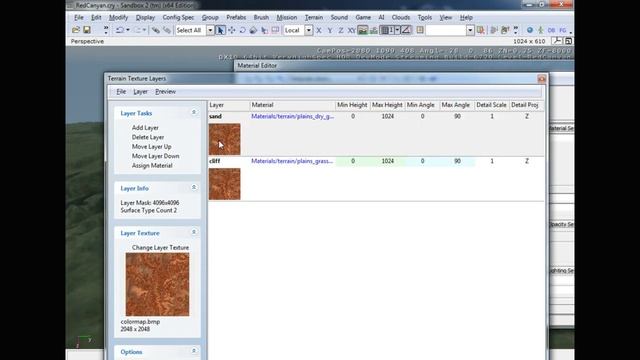Open the Preview menu in Terrain Texture Layers
640x360 pixels.
[165, 92]
